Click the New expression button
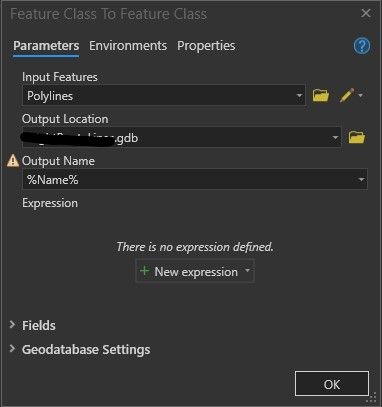The width and height of the screenshot is (382, 407). pyautogui.click(x=195, y=271)
